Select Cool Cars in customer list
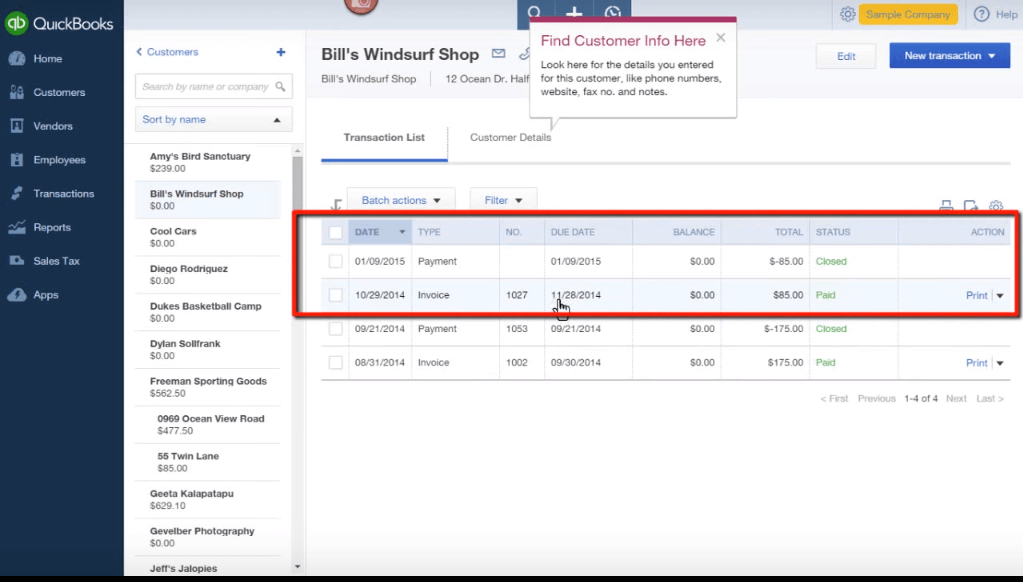This screenshot has height=582, width=1023. 207,237
